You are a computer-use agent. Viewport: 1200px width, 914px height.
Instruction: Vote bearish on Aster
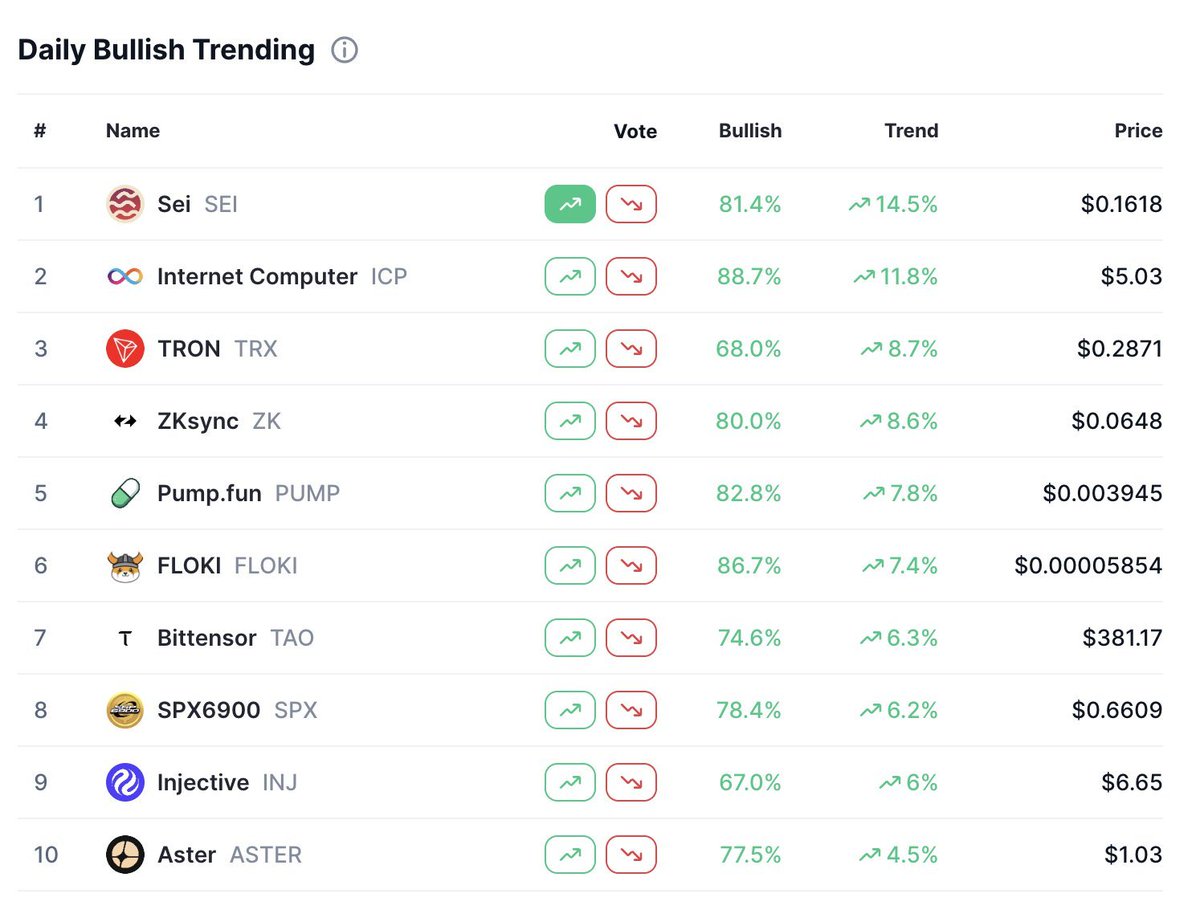point(631,855)
